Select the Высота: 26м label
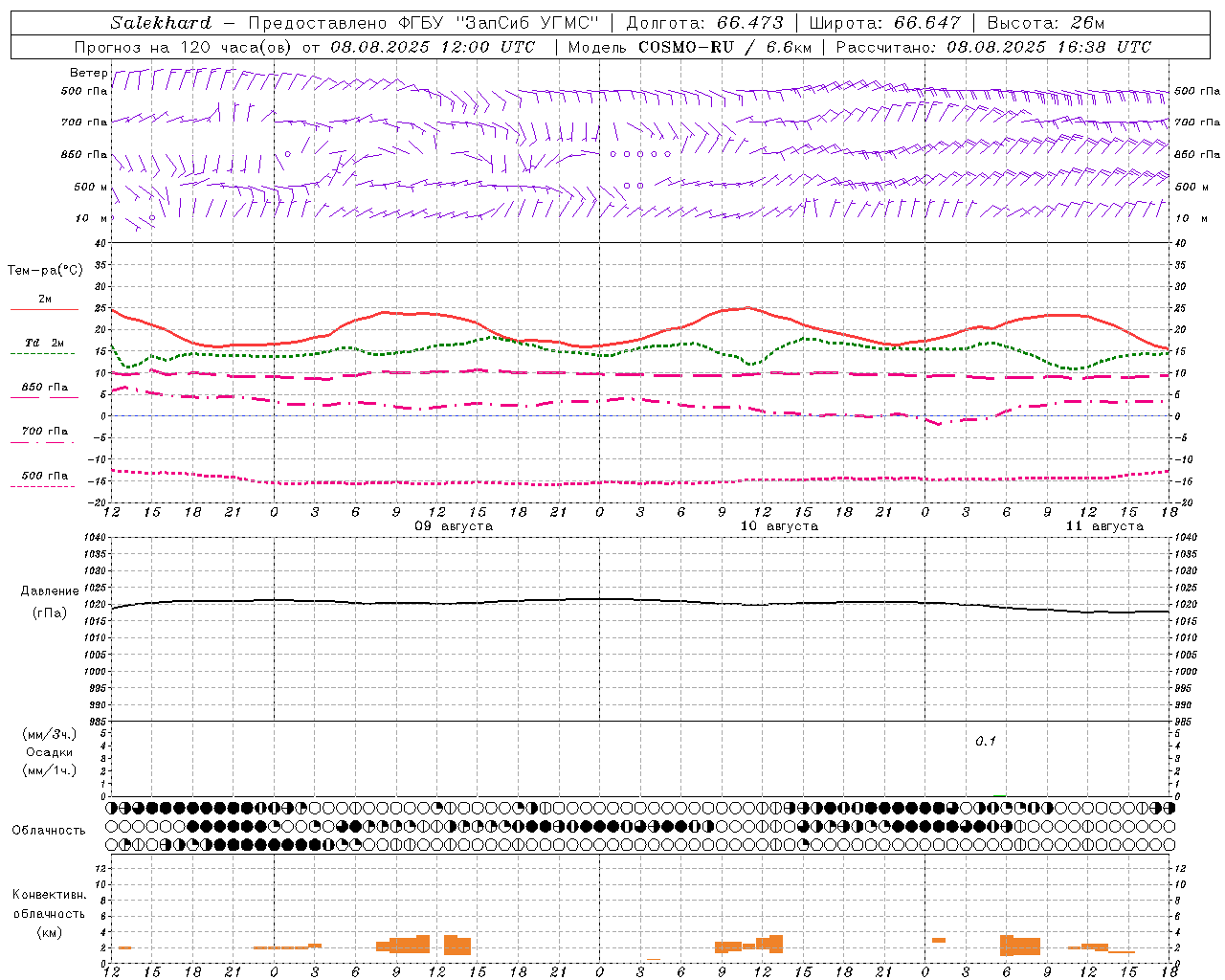The width and height of the screenshot is (1225, 980). tap(1045, 23)
